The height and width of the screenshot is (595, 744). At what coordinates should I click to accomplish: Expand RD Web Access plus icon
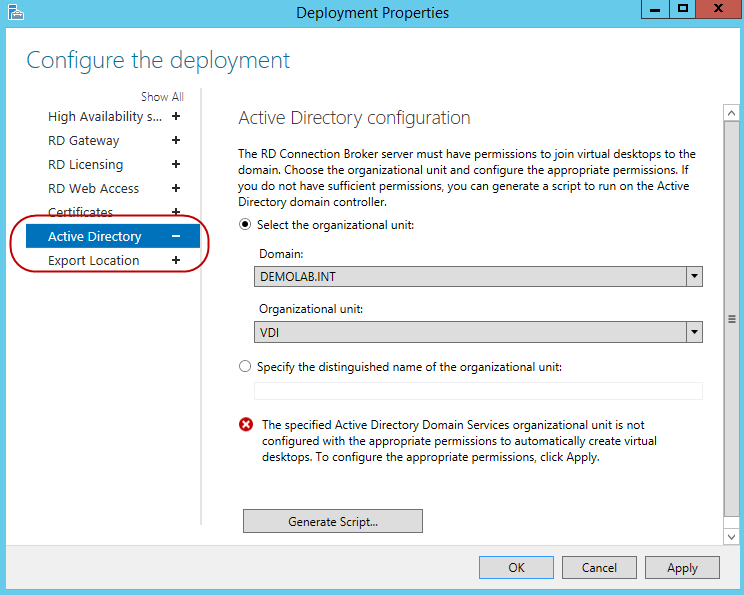tap(176, 189)
